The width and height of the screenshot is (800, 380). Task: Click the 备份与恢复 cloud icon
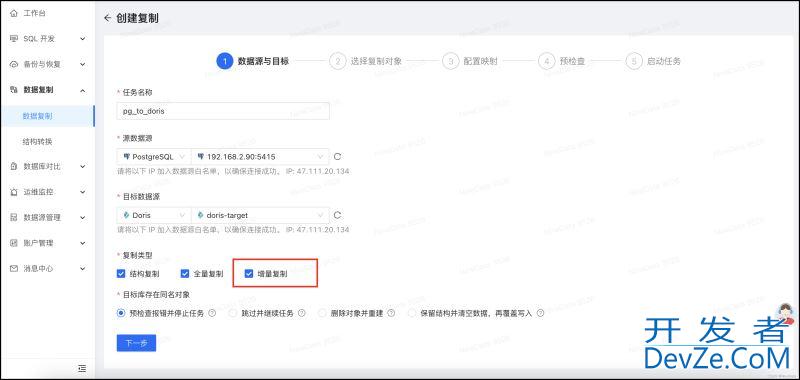14,65
